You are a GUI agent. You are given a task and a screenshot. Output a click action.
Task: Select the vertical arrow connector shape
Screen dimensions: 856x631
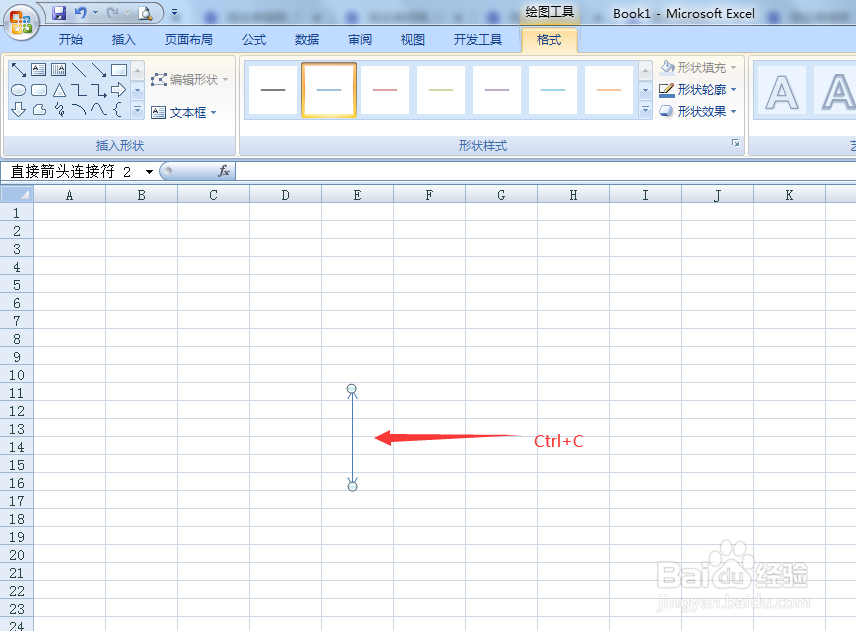353,438
